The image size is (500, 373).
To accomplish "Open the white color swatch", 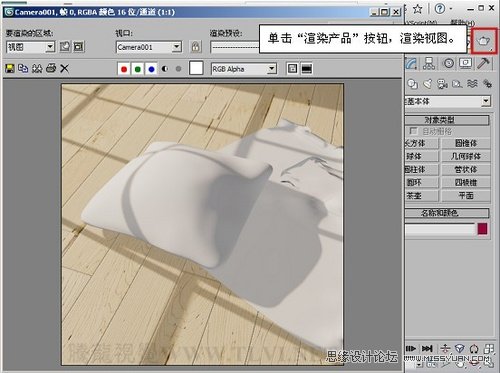I will (x=196, y=68).
